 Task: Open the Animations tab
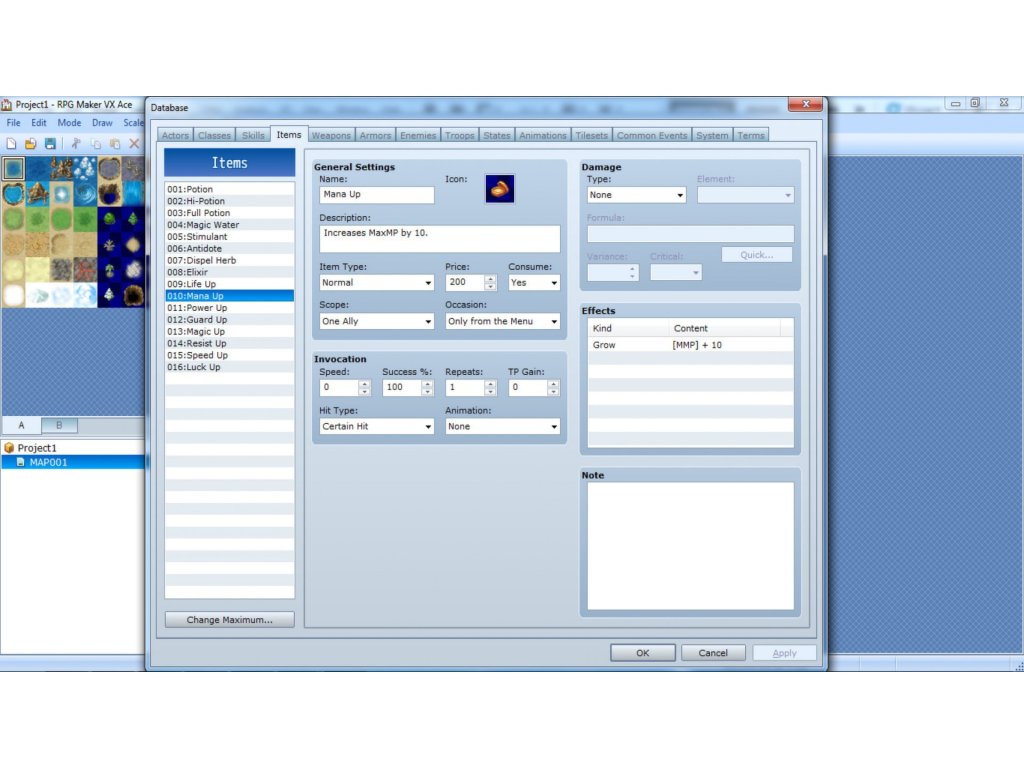pos(543,135)
